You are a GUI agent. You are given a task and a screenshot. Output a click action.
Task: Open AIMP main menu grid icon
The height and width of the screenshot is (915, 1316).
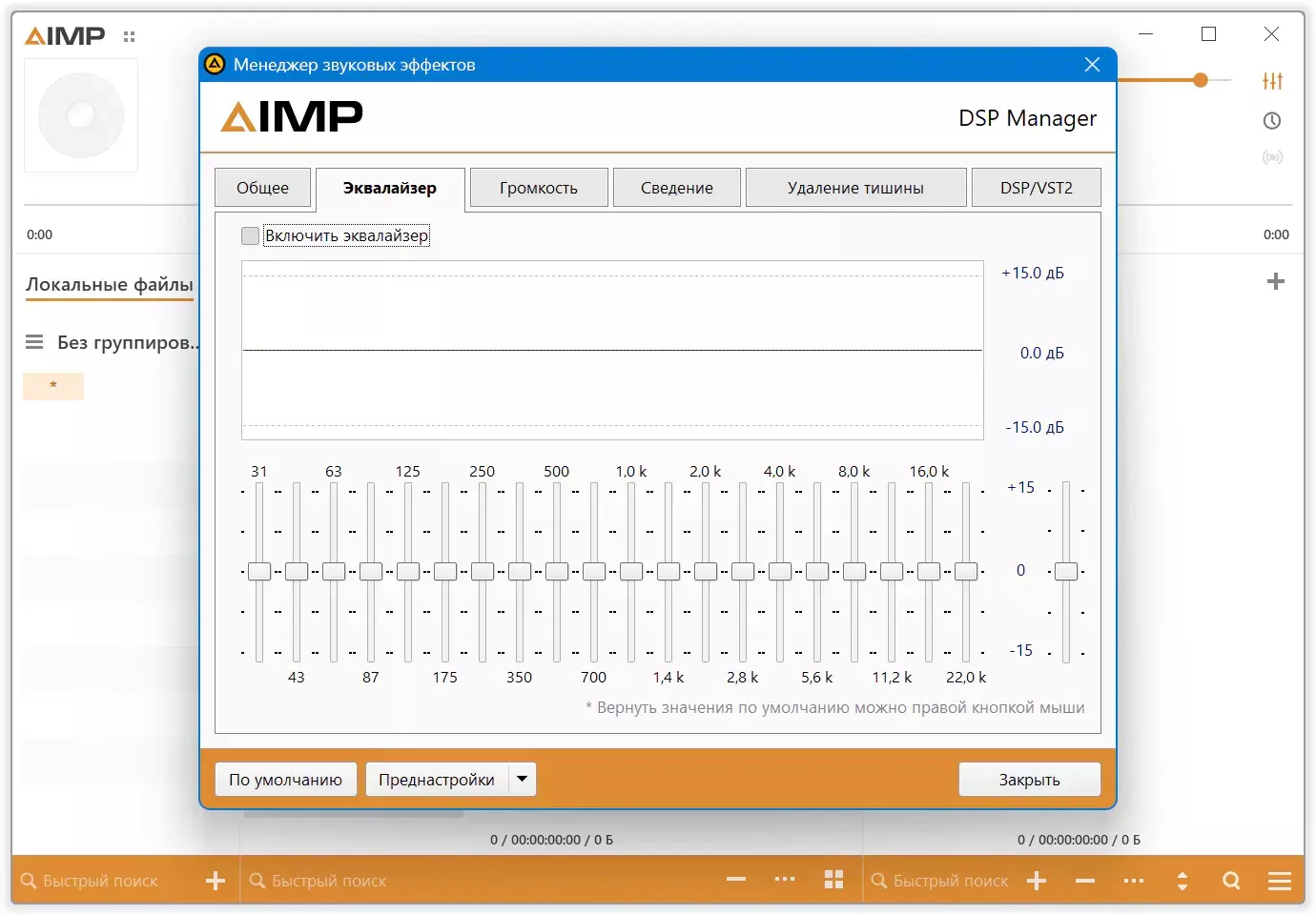click(x=130, y=37)
